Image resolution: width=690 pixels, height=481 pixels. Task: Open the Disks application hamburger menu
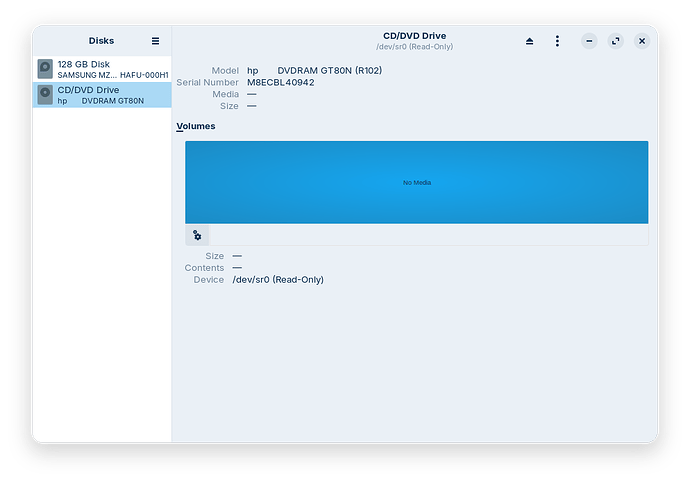pos(155,41)
